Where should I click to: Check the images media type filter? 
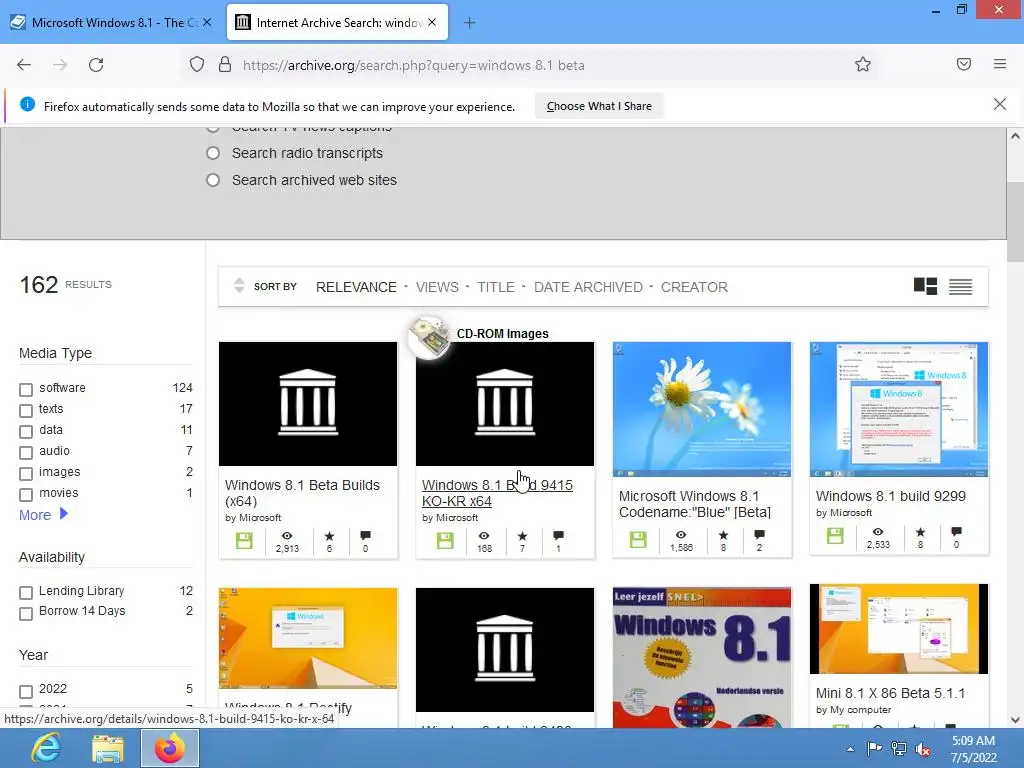click(26, 473)
